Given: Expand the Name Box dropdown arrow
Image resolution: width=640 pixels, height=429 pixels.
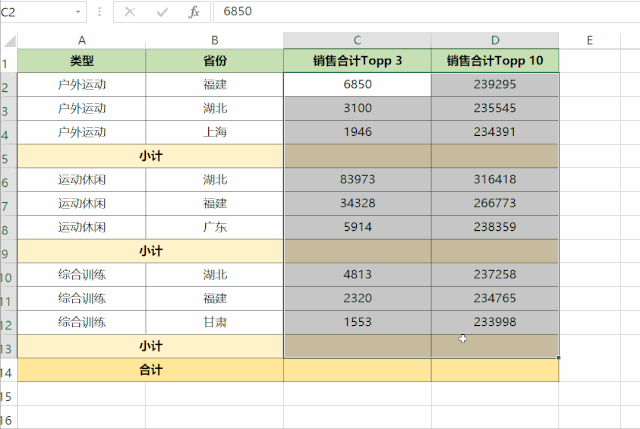Looking at the screenshot, I should pyautogui.click(x=78, y=12).
